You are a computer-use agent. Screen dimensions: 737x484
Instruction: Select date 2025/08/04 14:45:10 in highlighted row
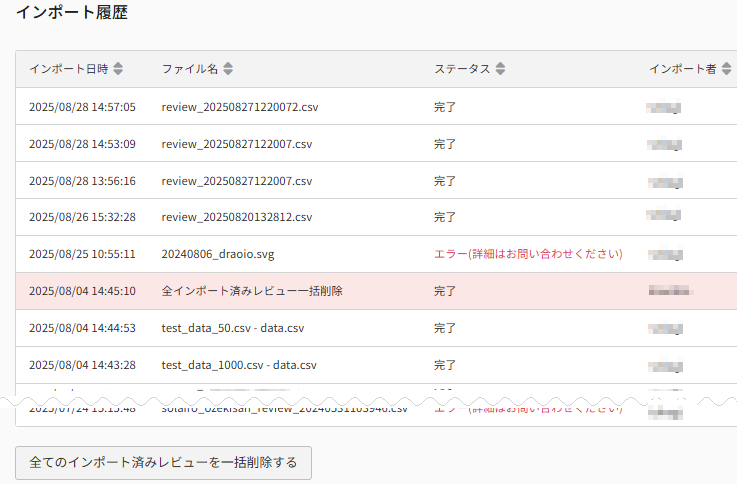tap(82, 291)
